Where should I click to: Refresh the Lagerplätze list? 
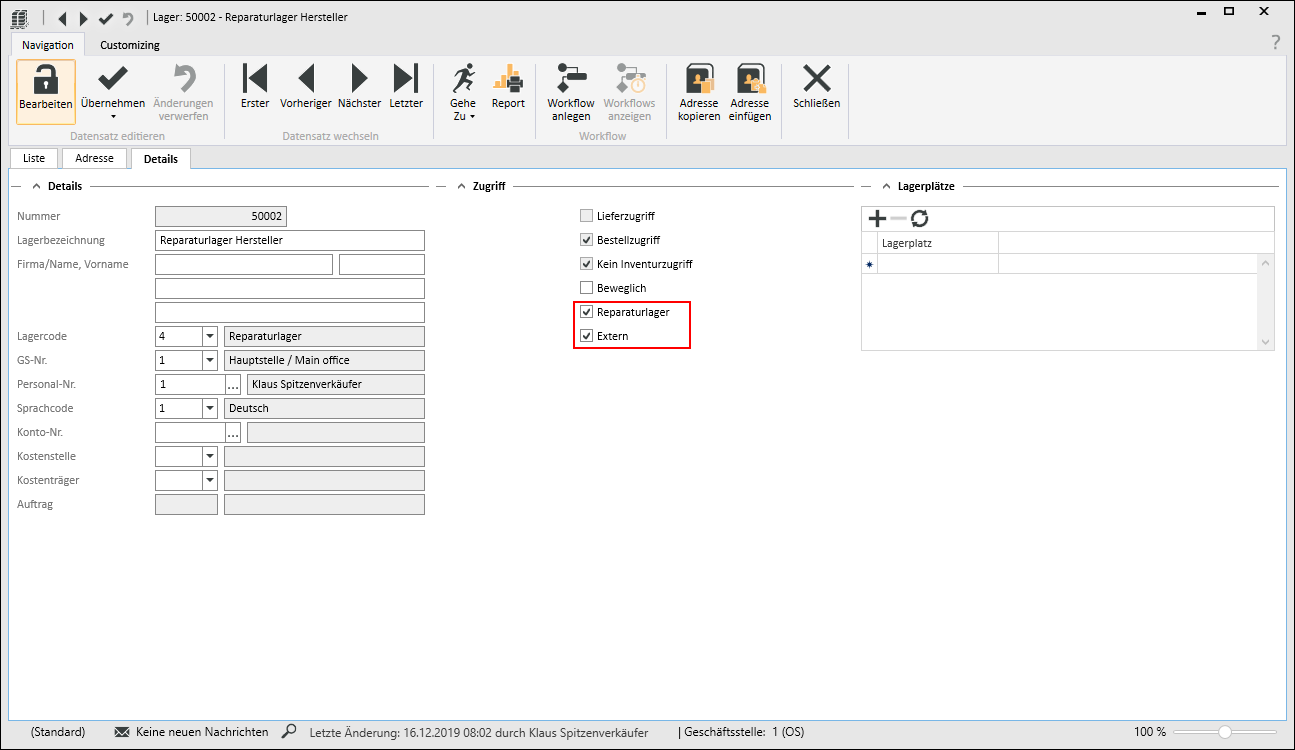tap(919, 219)
